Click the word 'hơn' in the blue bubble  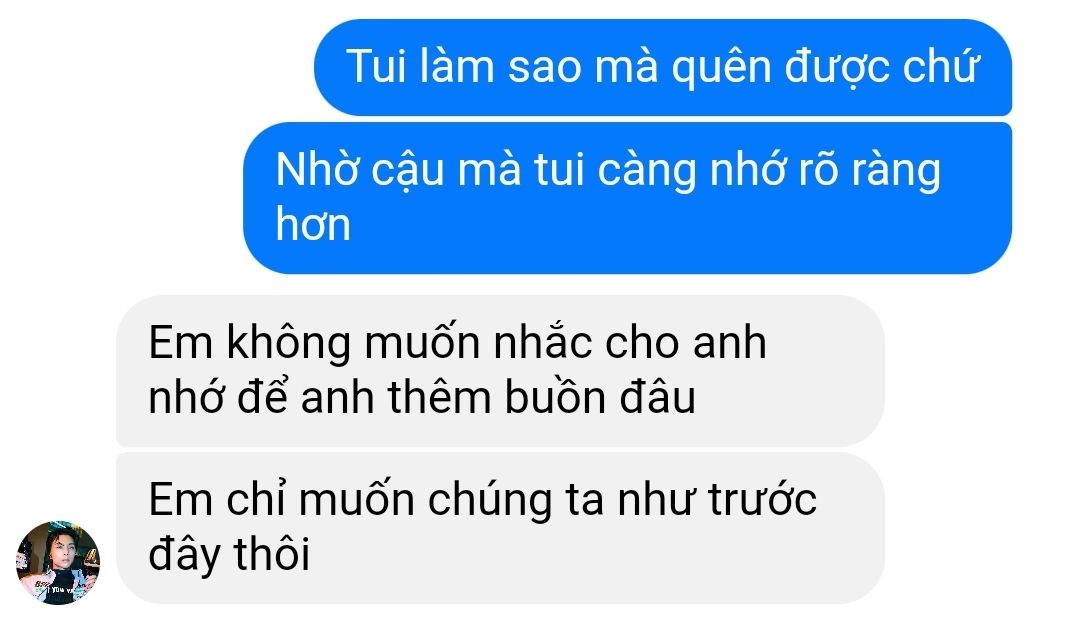[313, 226]
